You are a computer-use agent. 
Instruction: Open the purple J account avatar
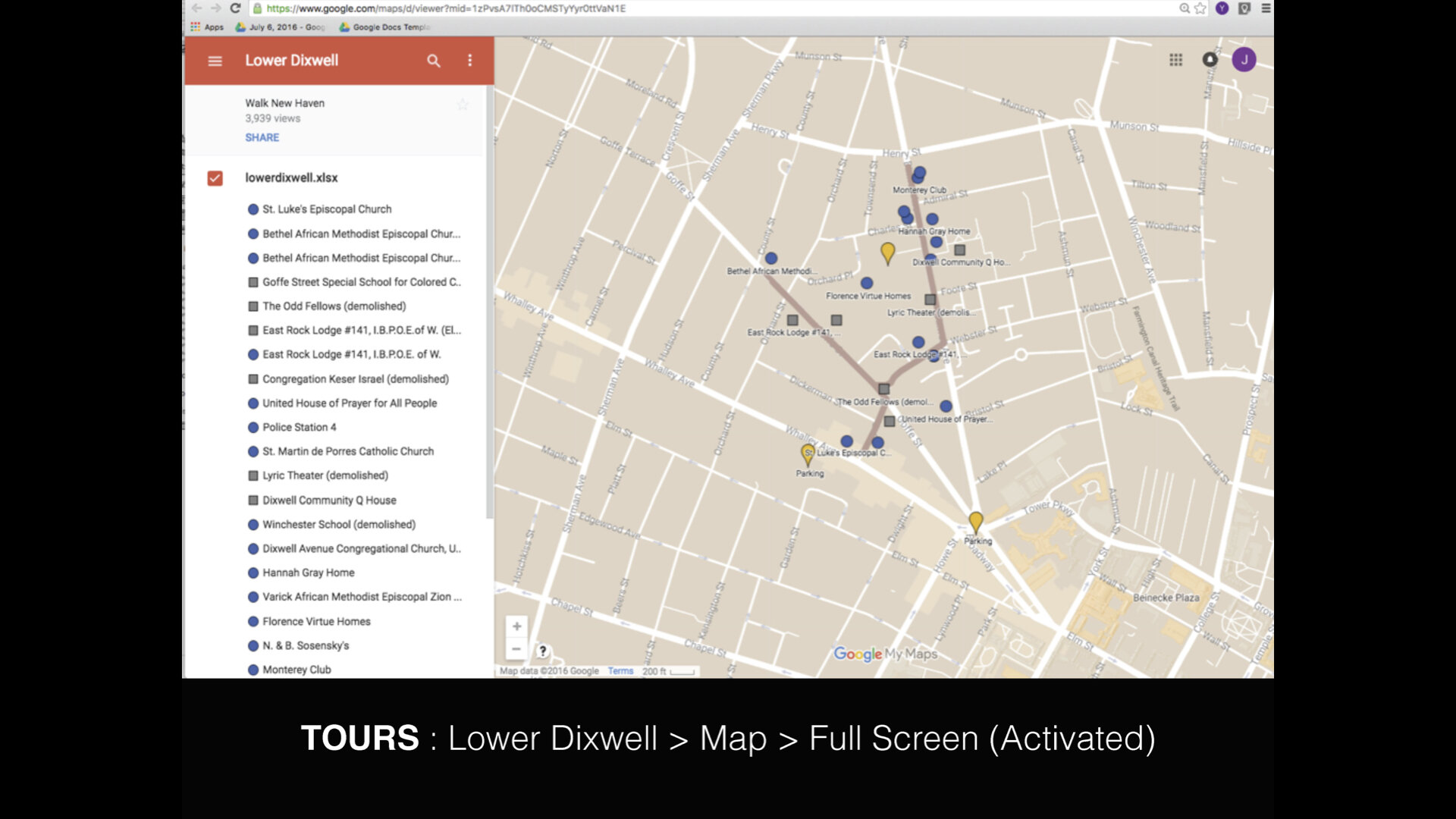coord(1244,60)
